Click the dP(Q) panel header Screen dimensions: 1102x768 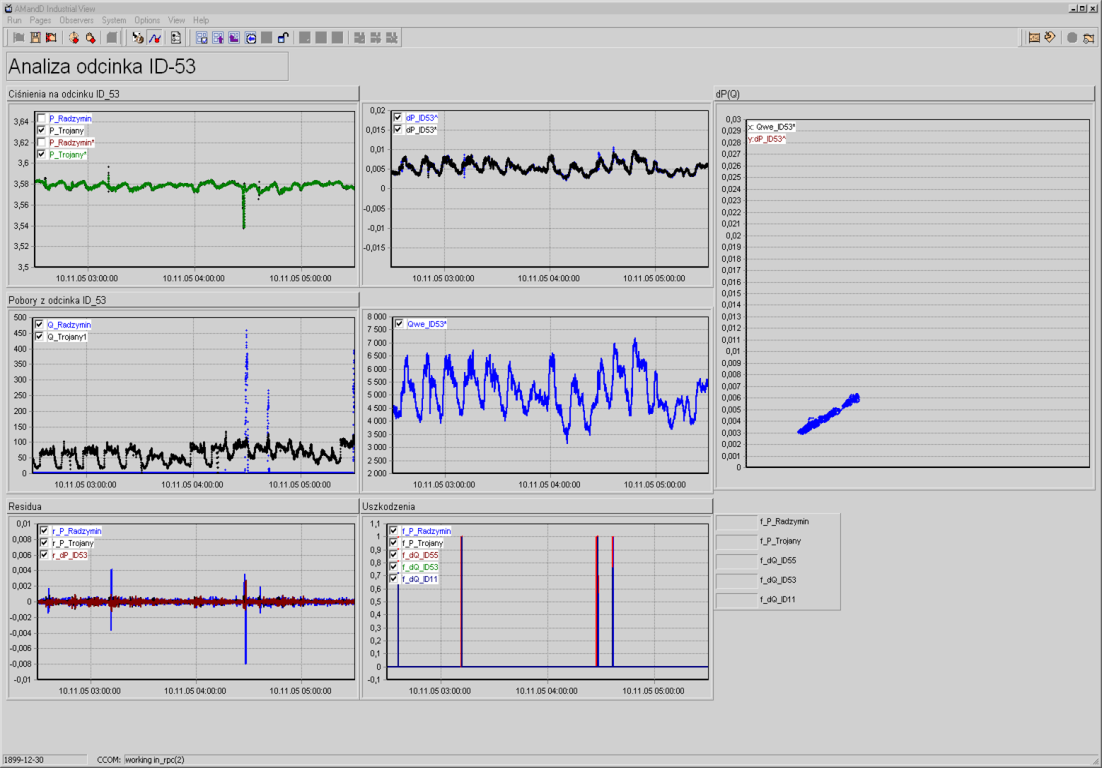pos(905,94)
